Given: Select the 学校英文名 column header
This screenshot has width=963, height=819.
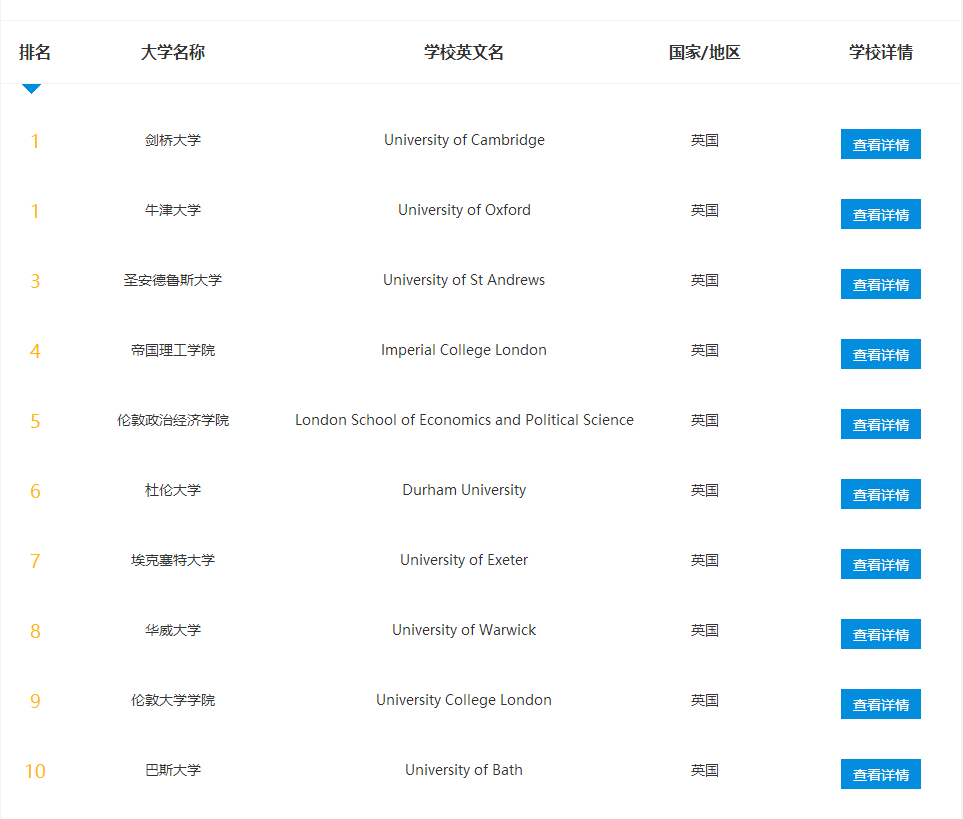Looking at the screenshot, I should pyautogui.click(x=464, y=52).
